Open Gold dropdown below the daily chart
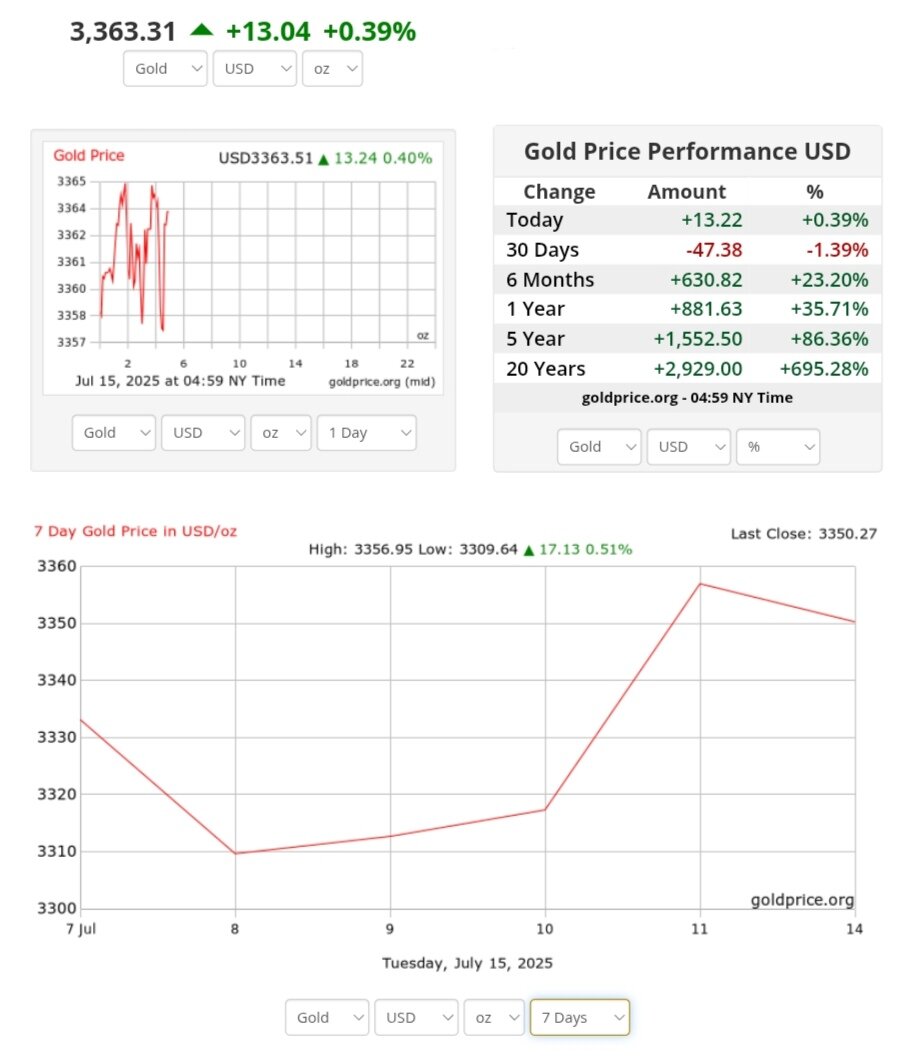The width and height of the screenshot is (908, 1058). tap(114, 433)
